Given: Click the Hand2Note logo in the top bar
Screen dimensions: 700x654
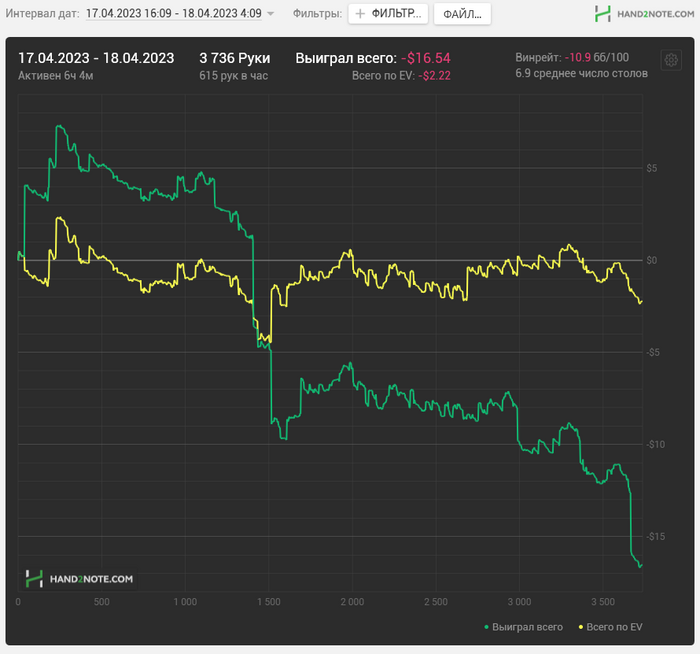Looking at the screenshot, I should (644, 14).
